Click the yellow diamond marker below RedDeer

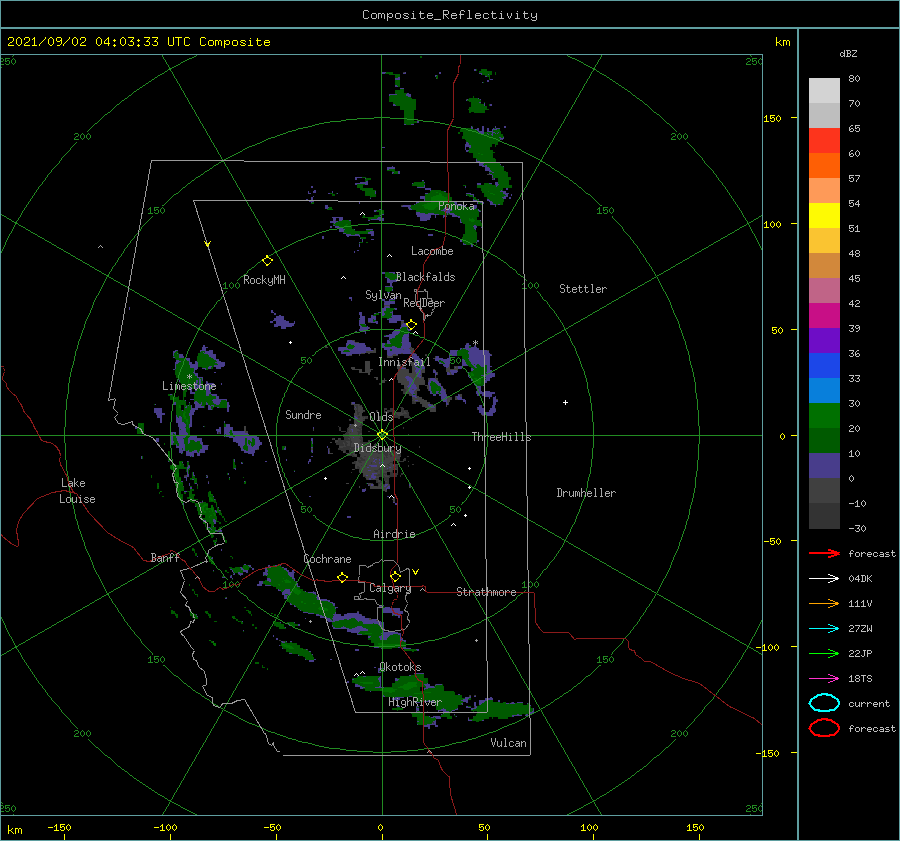pyautogui.click(x=411, y=325)
